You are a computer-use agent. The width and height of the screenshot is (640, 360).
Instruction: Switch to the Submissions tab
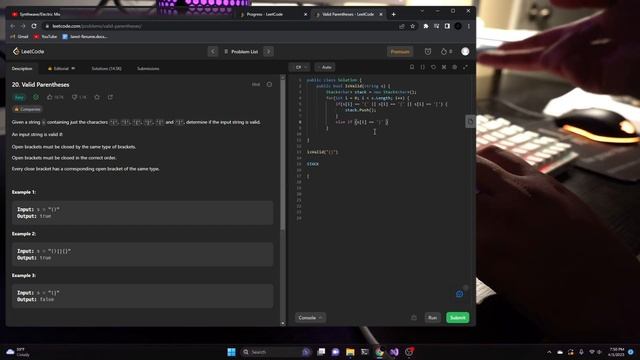tap(148, 69)
